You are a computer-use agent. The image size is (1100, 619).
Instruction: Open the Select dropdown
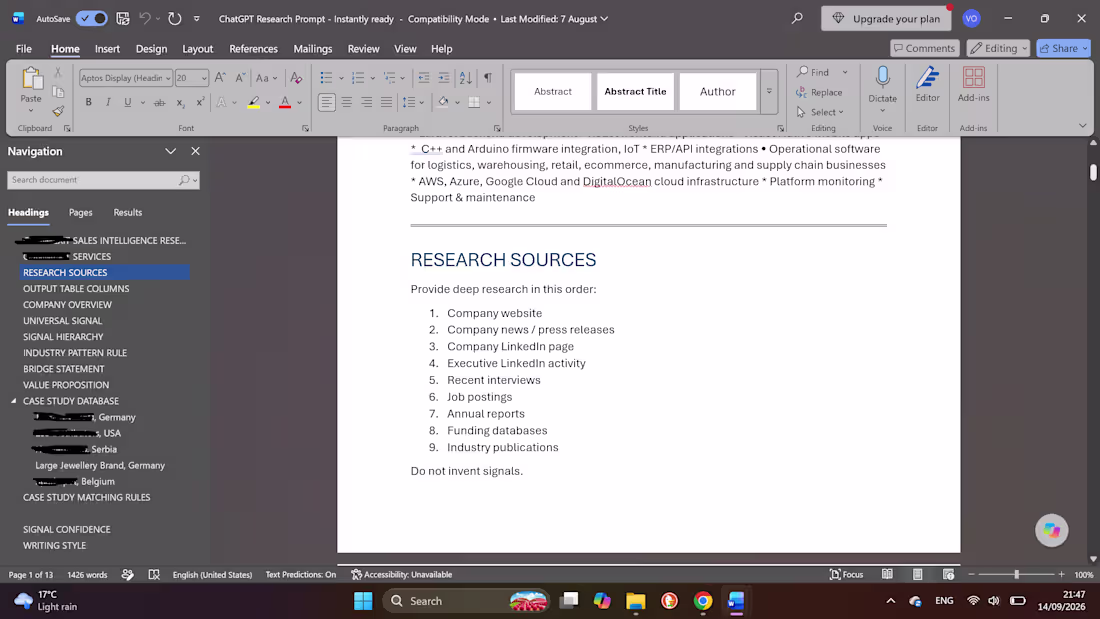pos(821,112)
